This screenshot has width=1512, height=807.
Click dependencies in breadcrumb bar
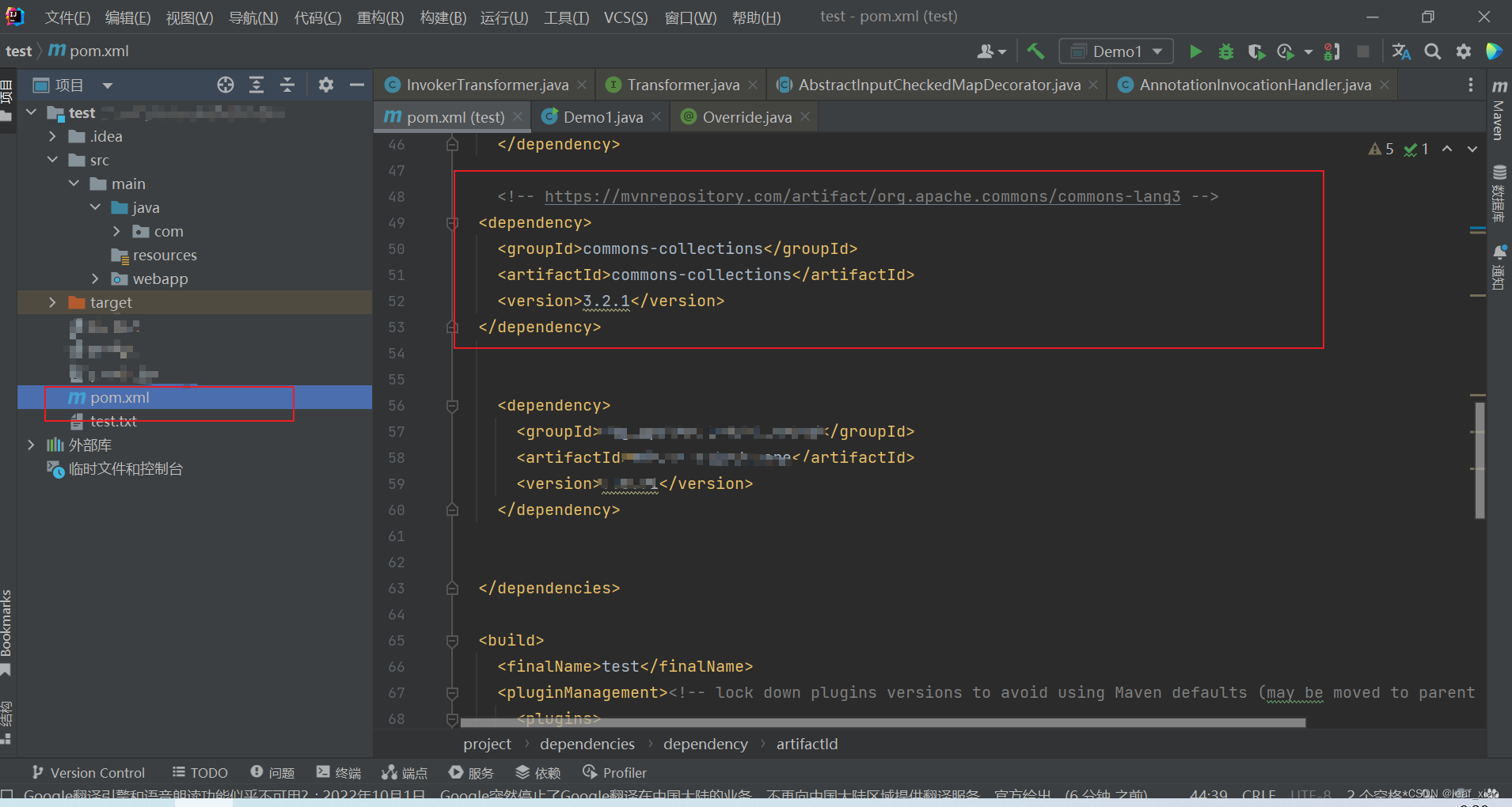587,744
